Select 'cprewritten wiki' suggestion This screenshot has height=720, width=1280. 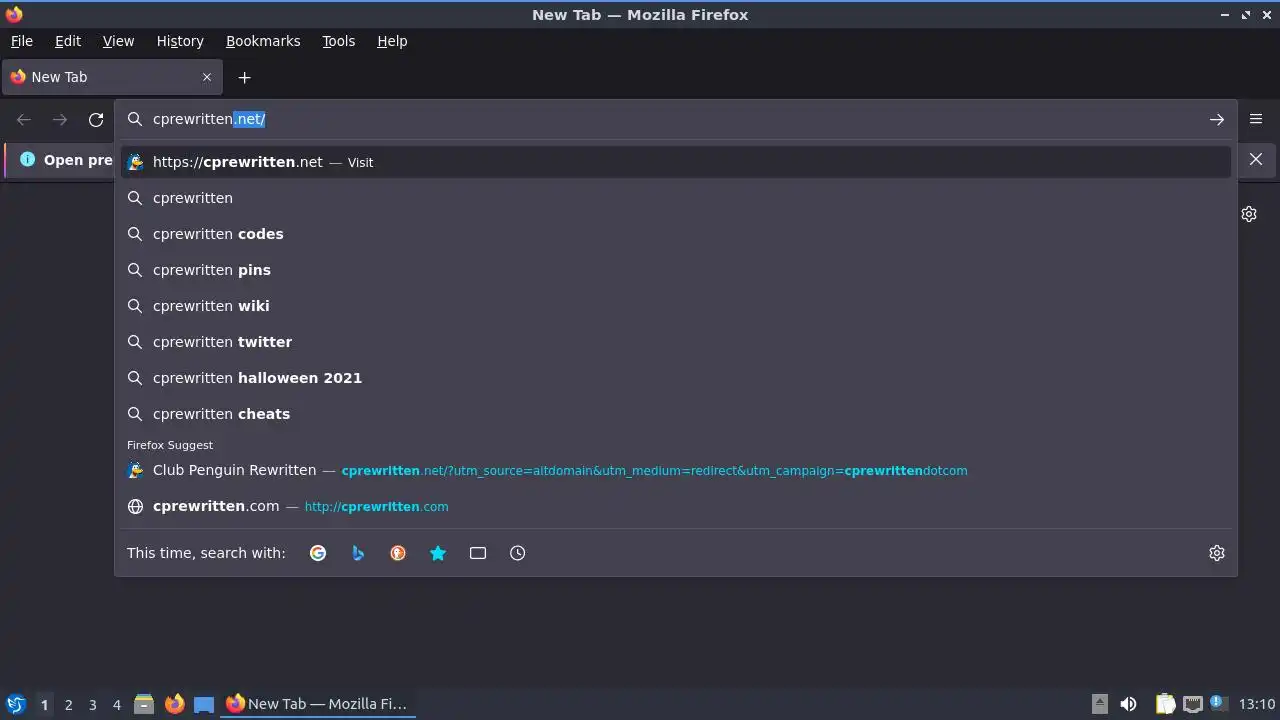(676, 306)
